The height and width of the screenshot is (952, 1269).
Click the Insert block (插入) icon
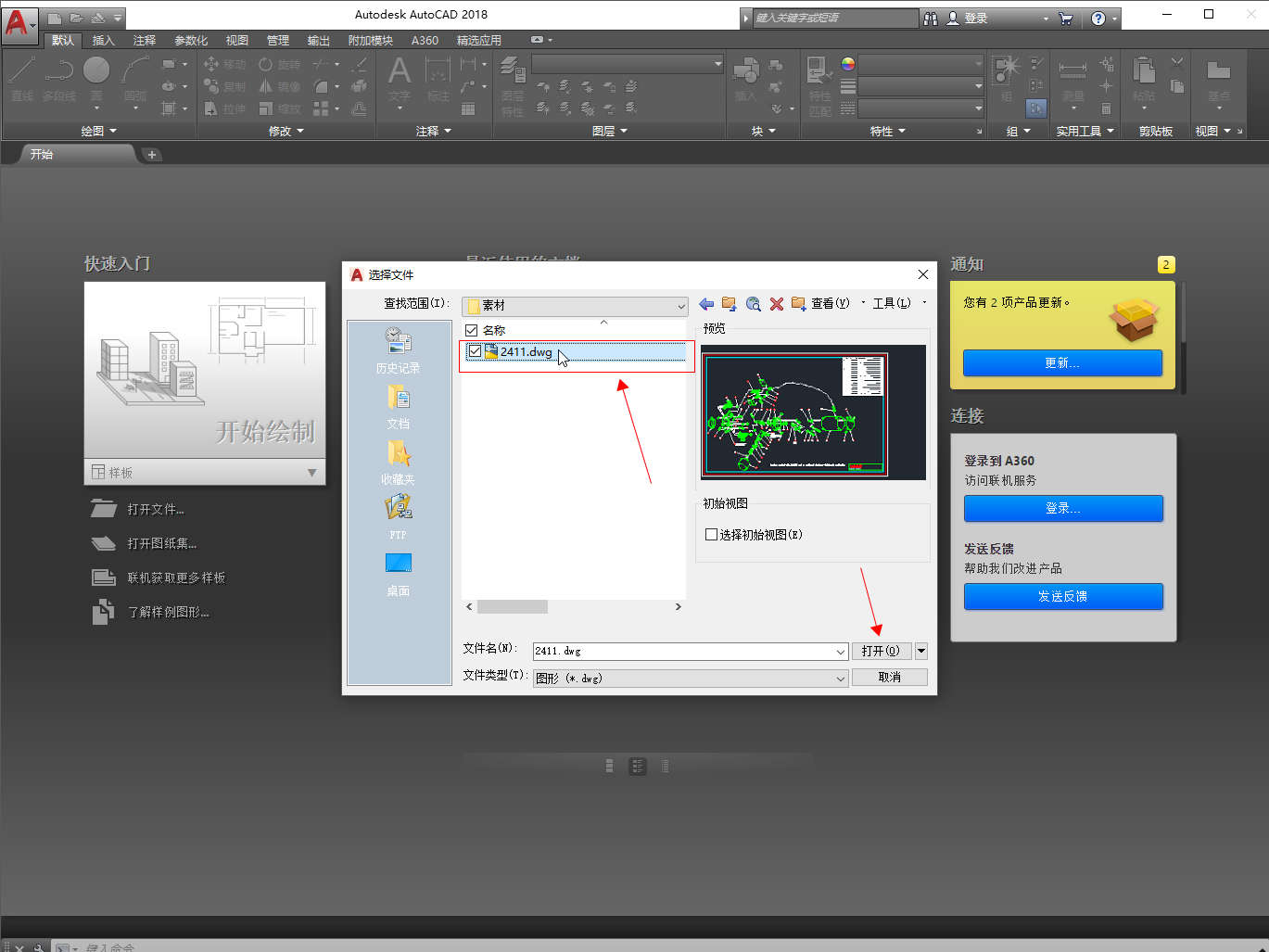click(x=745, y=79)
